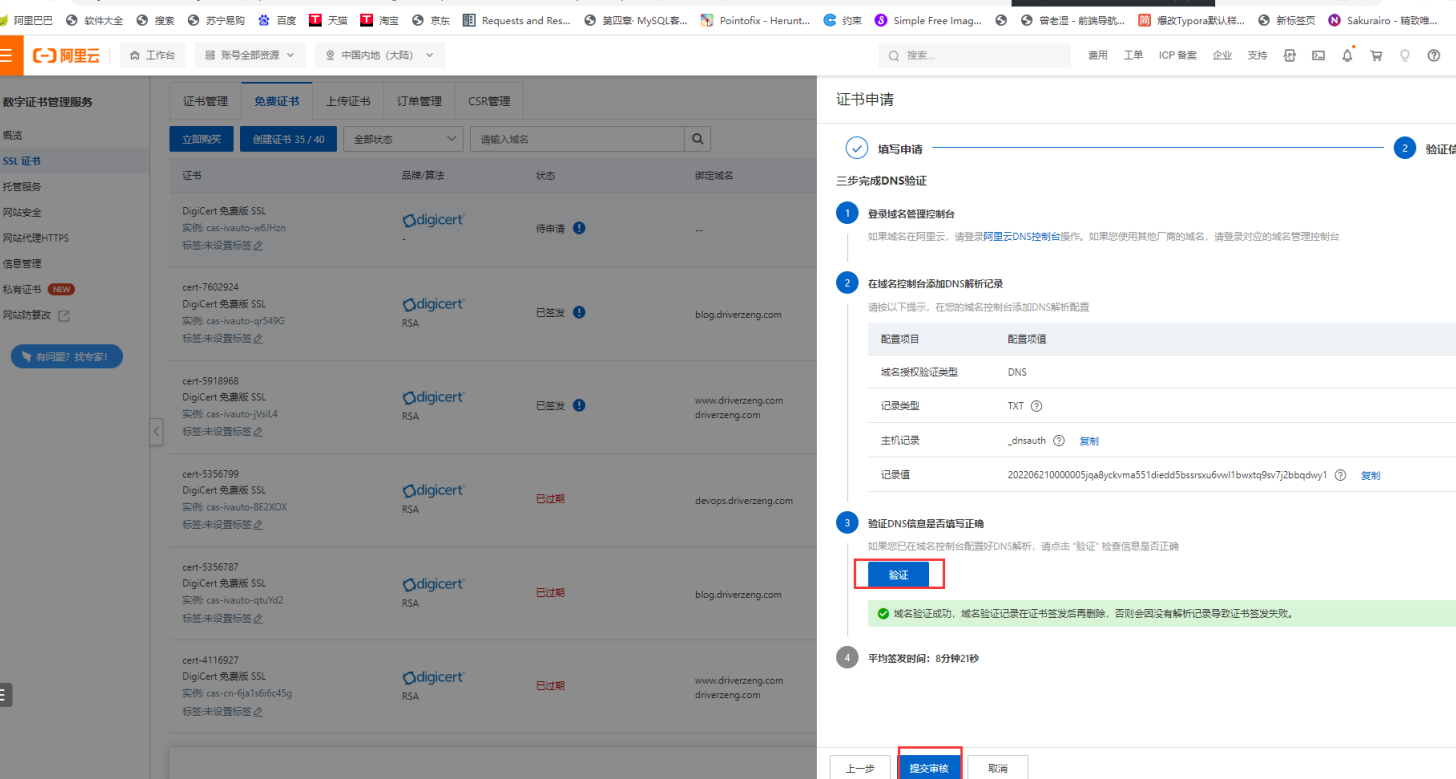Open ICP 备案 header link
Image resolution: width=1456 pixels, height=779 pixels.
pyautogui.click(x=1177, y=56)
